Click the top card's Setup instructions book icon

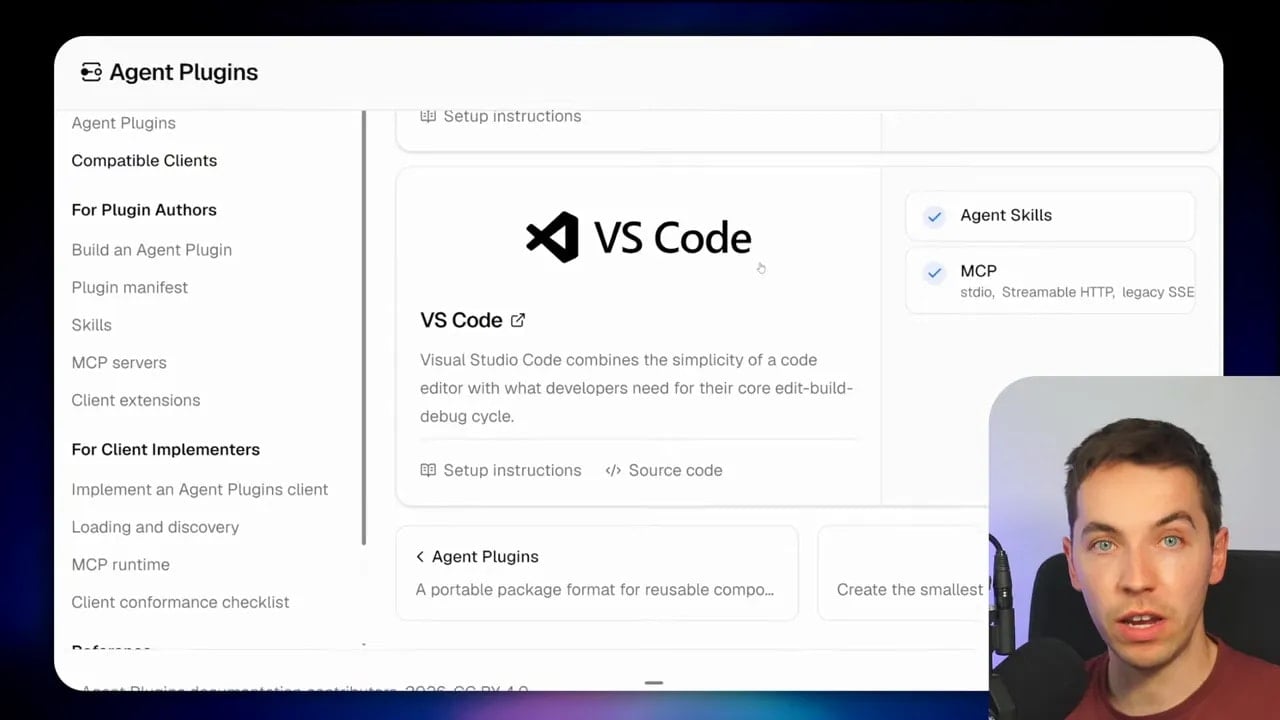[428, 116]
